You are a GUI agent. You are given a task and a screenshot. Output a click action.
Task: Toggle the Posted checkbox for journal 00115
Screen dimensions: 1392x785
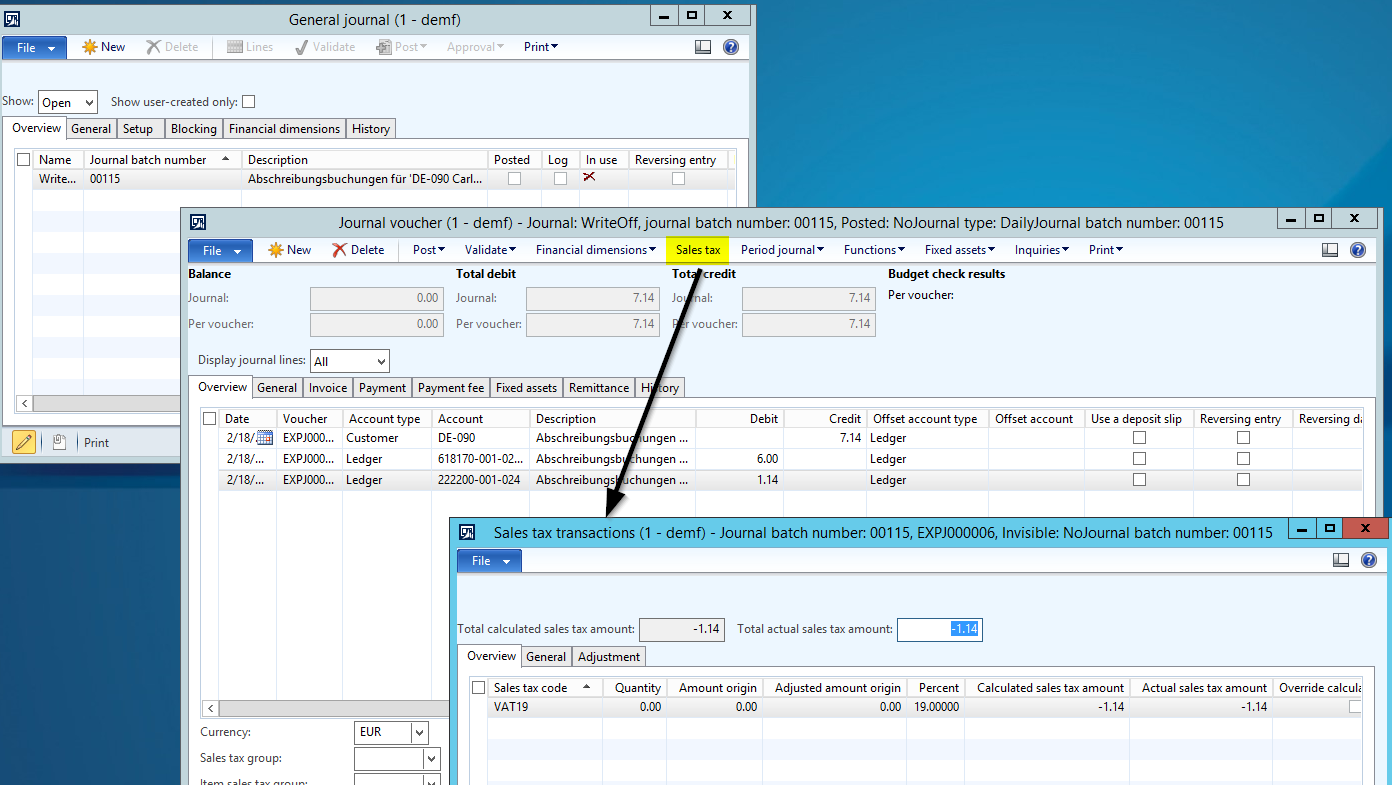514,179
